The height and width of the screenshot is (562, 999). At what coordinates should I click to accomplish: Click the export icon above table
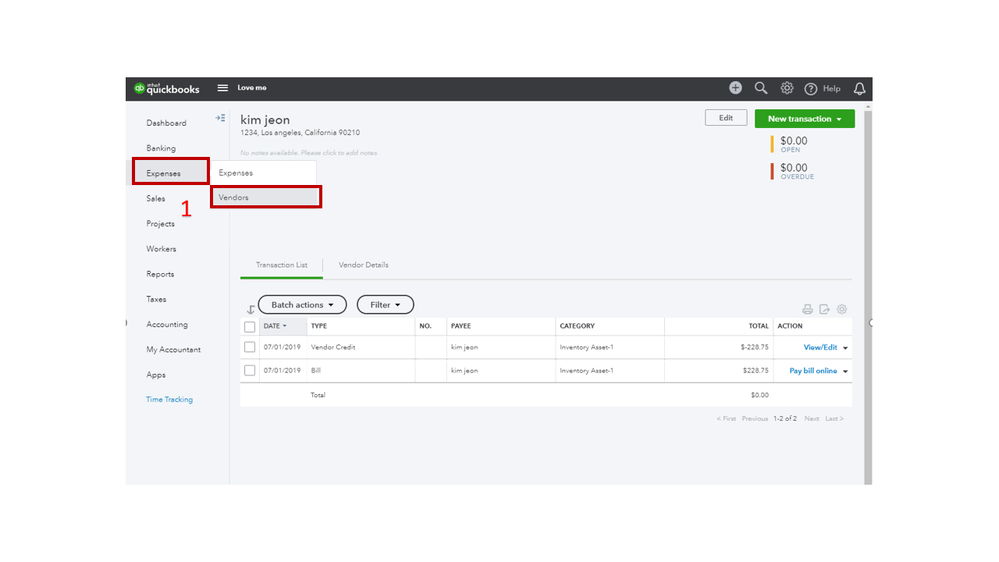coord(824,309)
